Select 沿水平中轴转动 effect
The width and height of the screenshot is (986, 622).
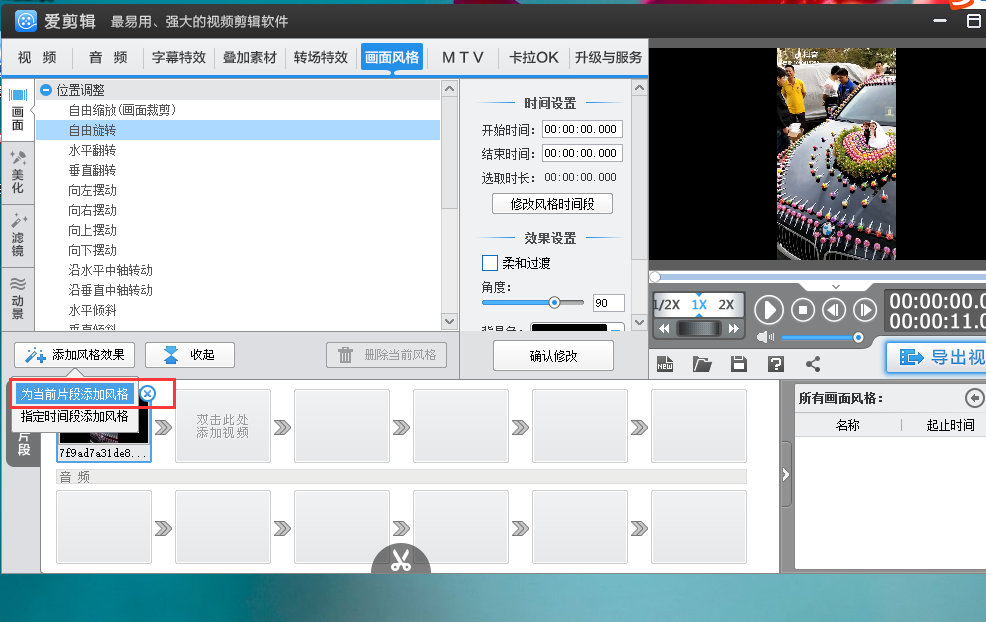pos(111,270)
